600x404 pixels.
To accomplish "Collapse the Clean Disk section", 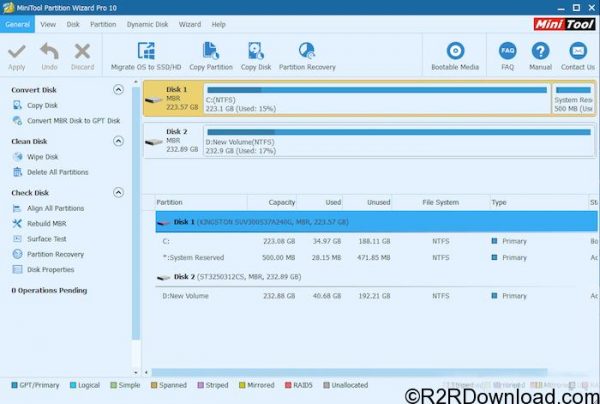I will [x=118, y=141].
